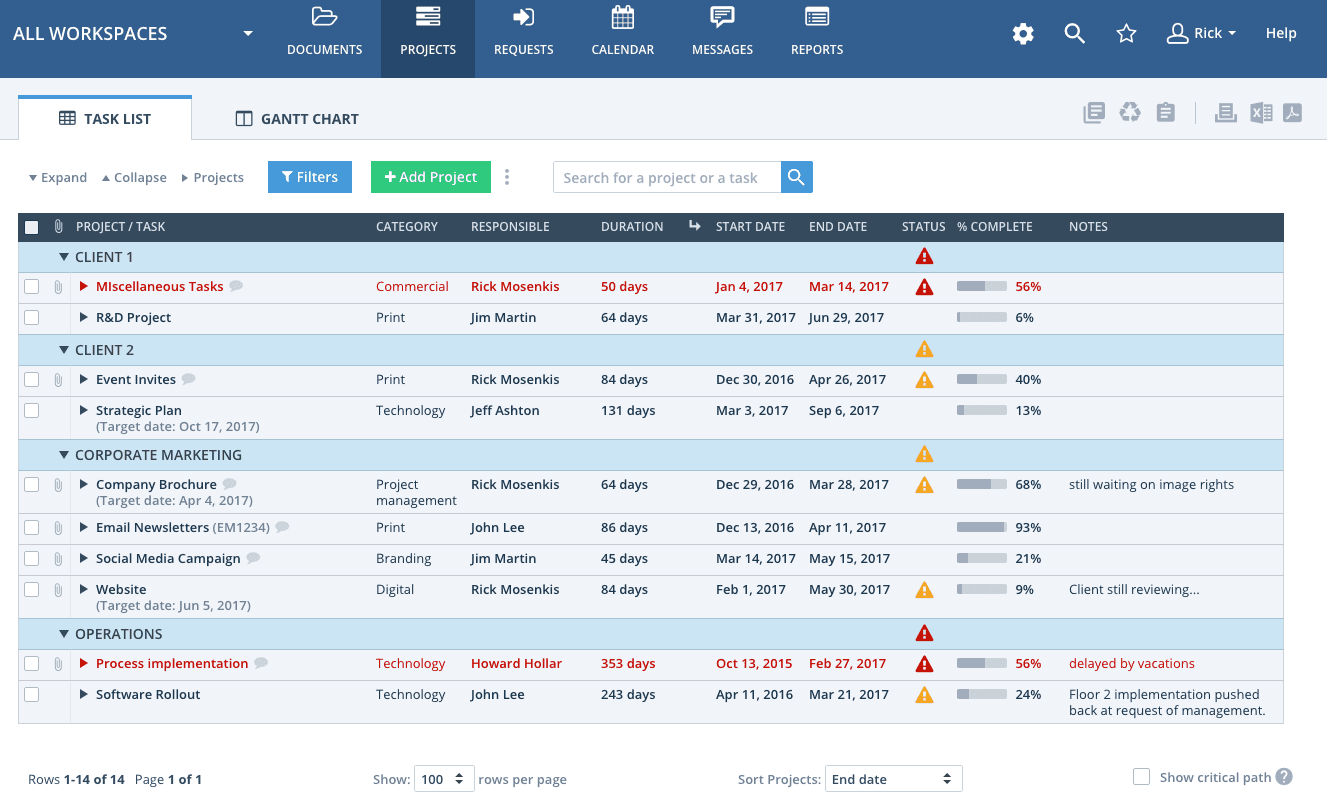Check the R&D Project row checkbox
This screenshot has width=1327, height=793.
[32, 318]
